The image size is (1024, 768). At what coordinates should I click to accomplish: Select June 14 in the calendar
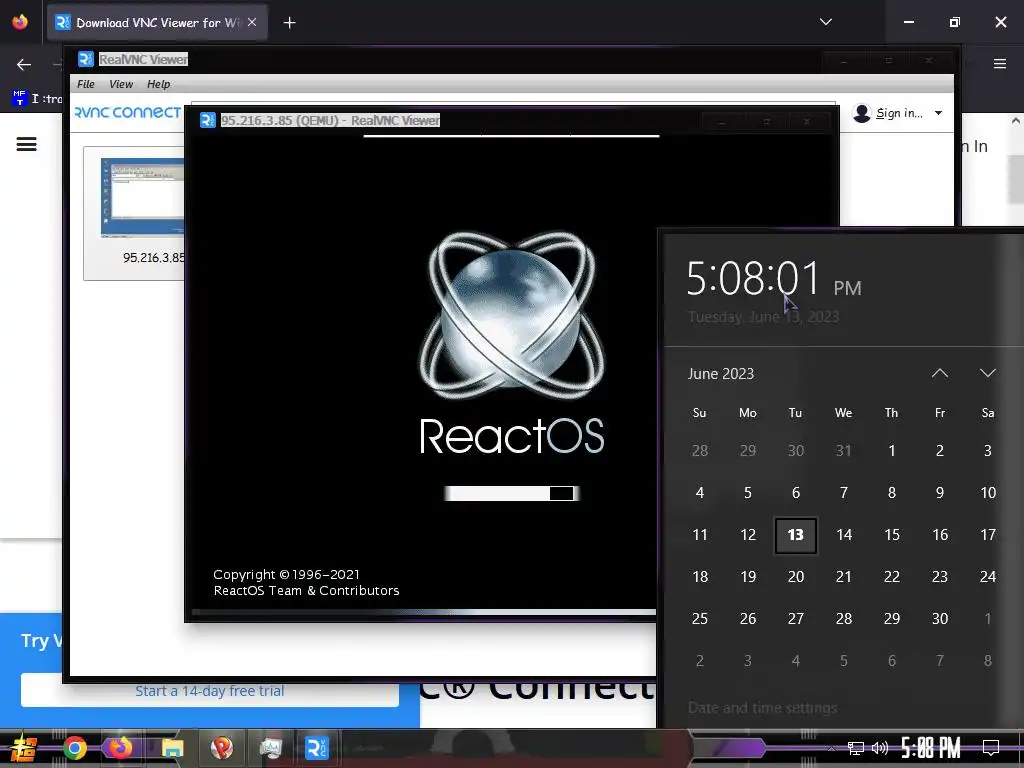(x=844, y=535)
